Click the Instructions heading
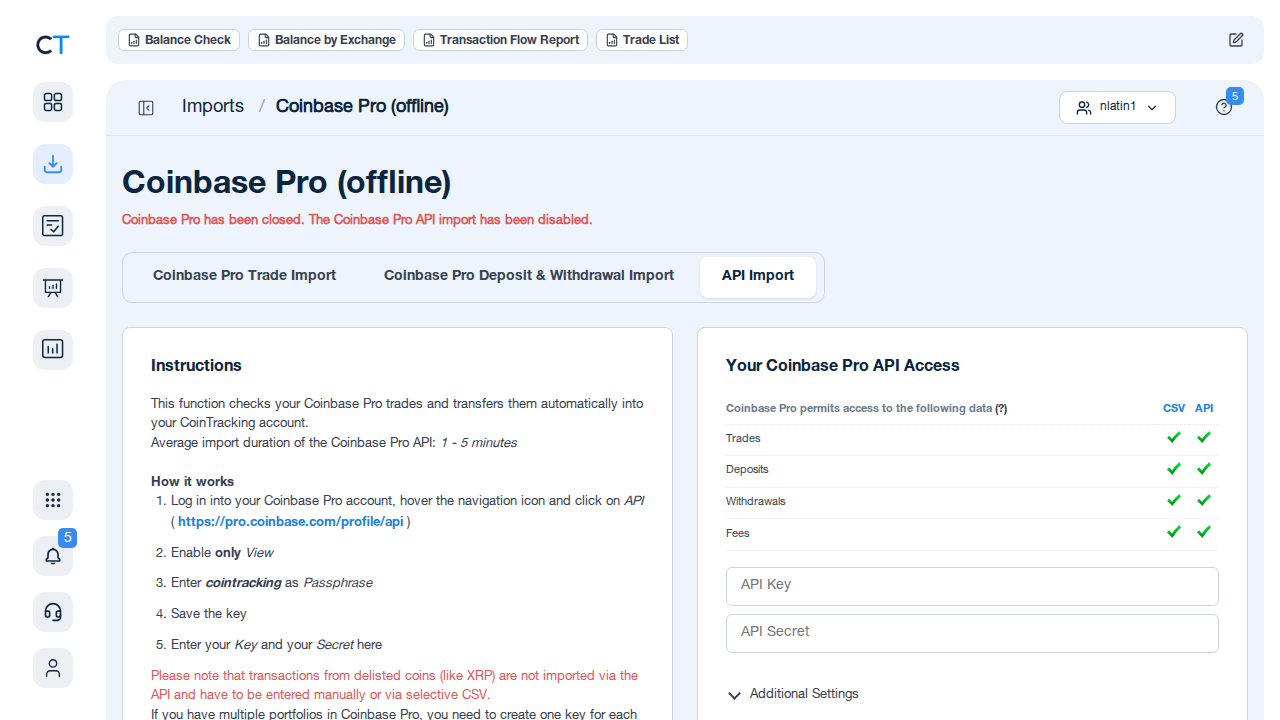 [x=196, y=366]
